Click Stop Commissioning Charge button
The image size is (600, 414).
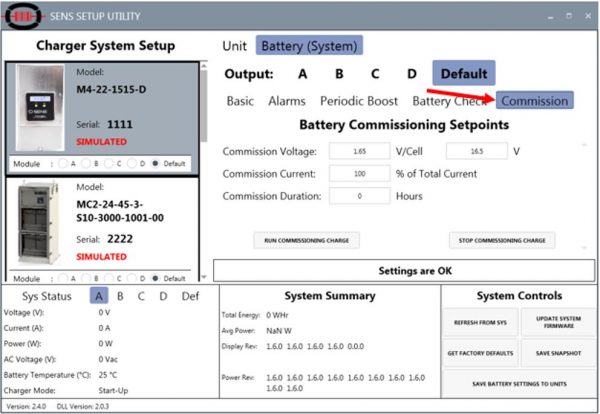[x=502, y=240]
